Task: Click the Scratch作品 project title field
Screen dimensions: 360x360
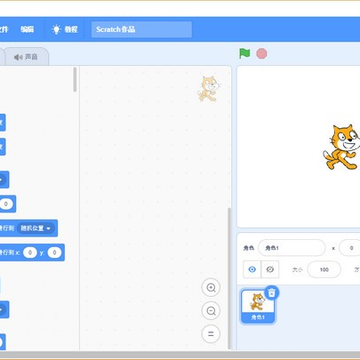Action: (142, 29)
